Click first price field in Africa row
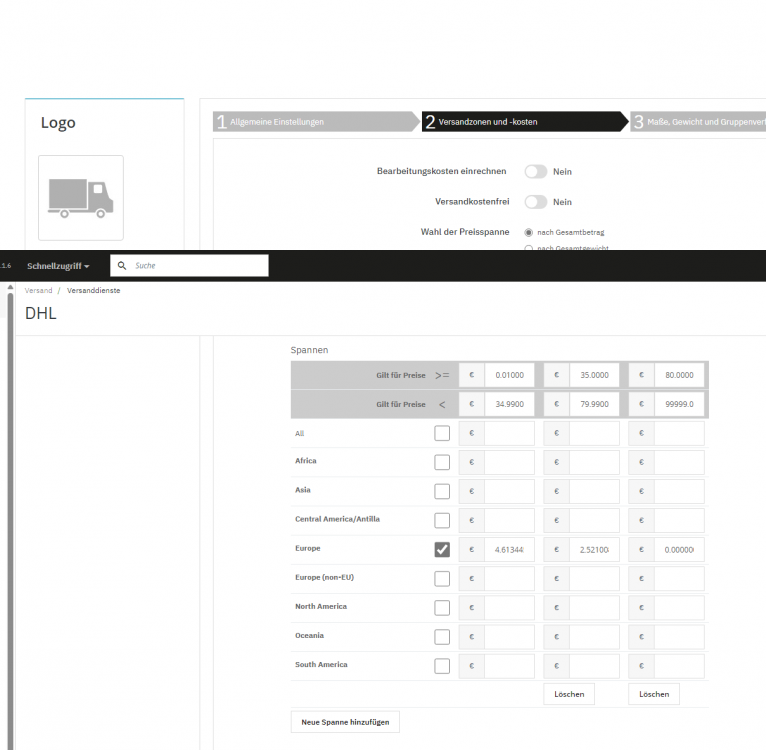The height and width of the screenshot is (750, 766). point(510,462)
